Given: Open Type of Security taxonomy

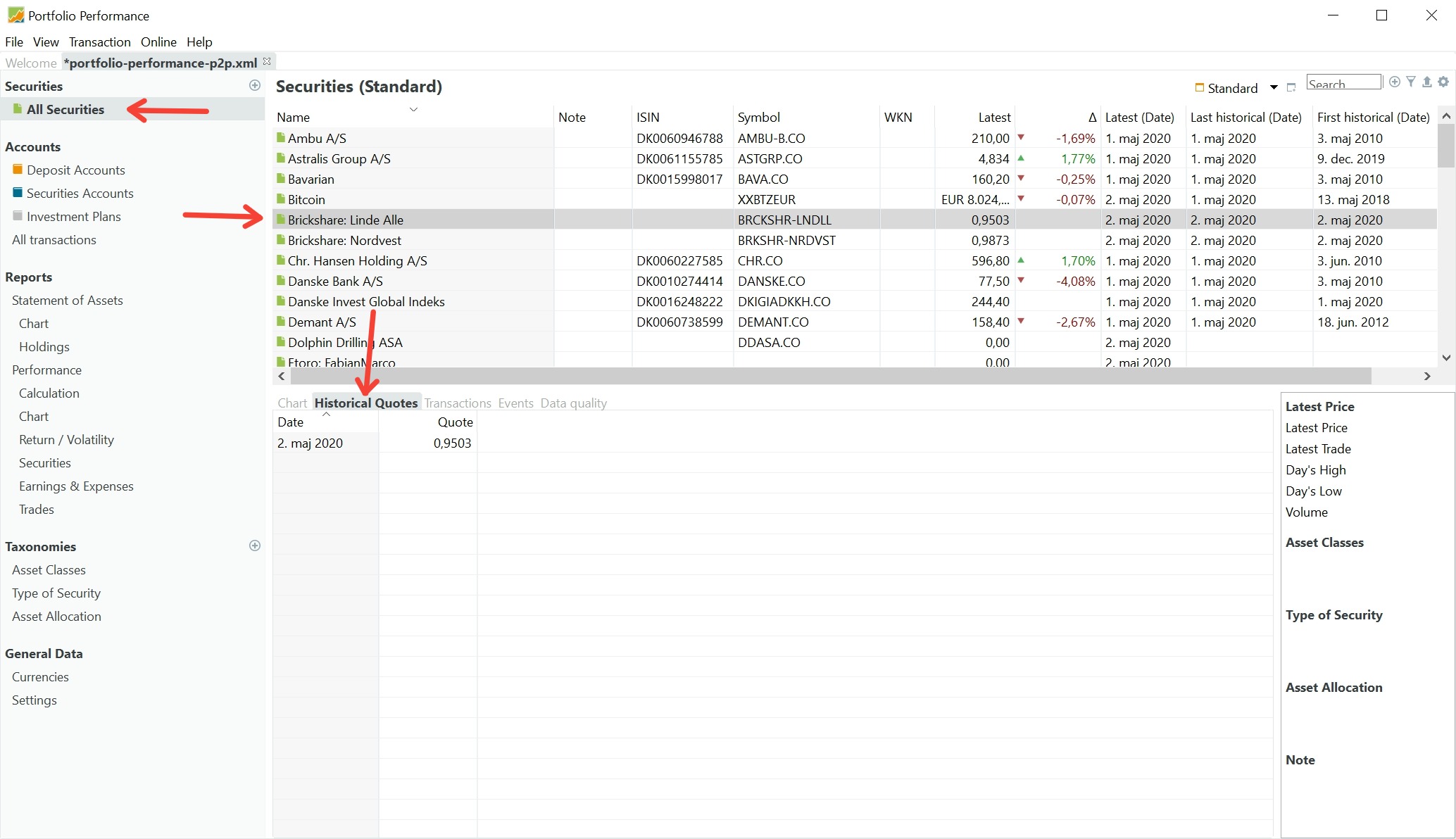Looking at the screenshot, I should tap(56, 593).
